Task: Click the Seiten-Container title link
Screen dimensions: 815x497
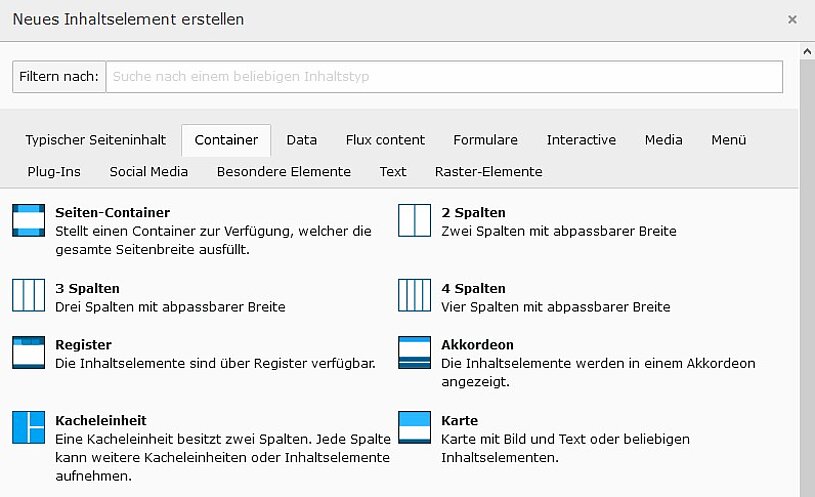Action: [112, 213]
